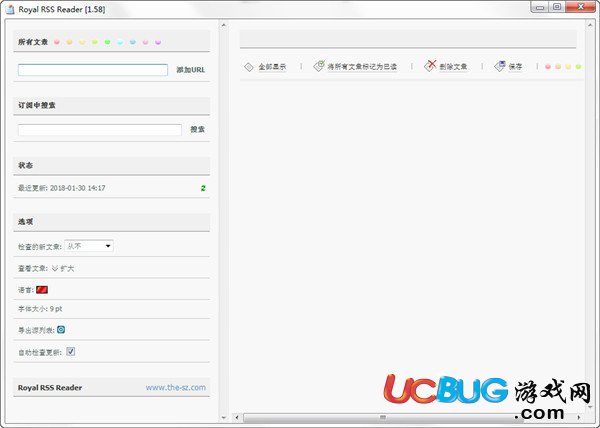The width and height of the screenshot is (600, 428).
Task: Click the Save (保存) disk icon
Action: [x=500, y=66]
